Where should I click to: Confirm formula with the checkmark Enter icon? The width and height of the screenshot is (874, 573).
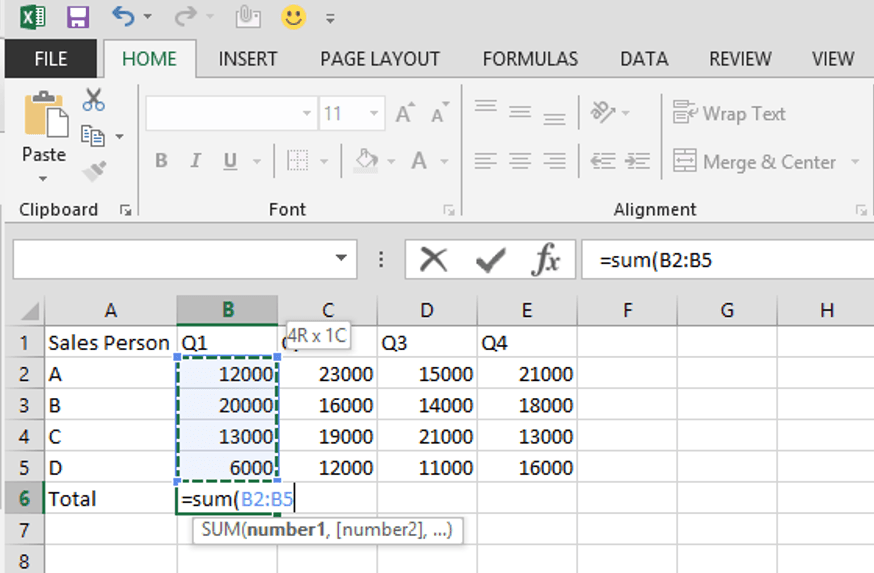490,260
